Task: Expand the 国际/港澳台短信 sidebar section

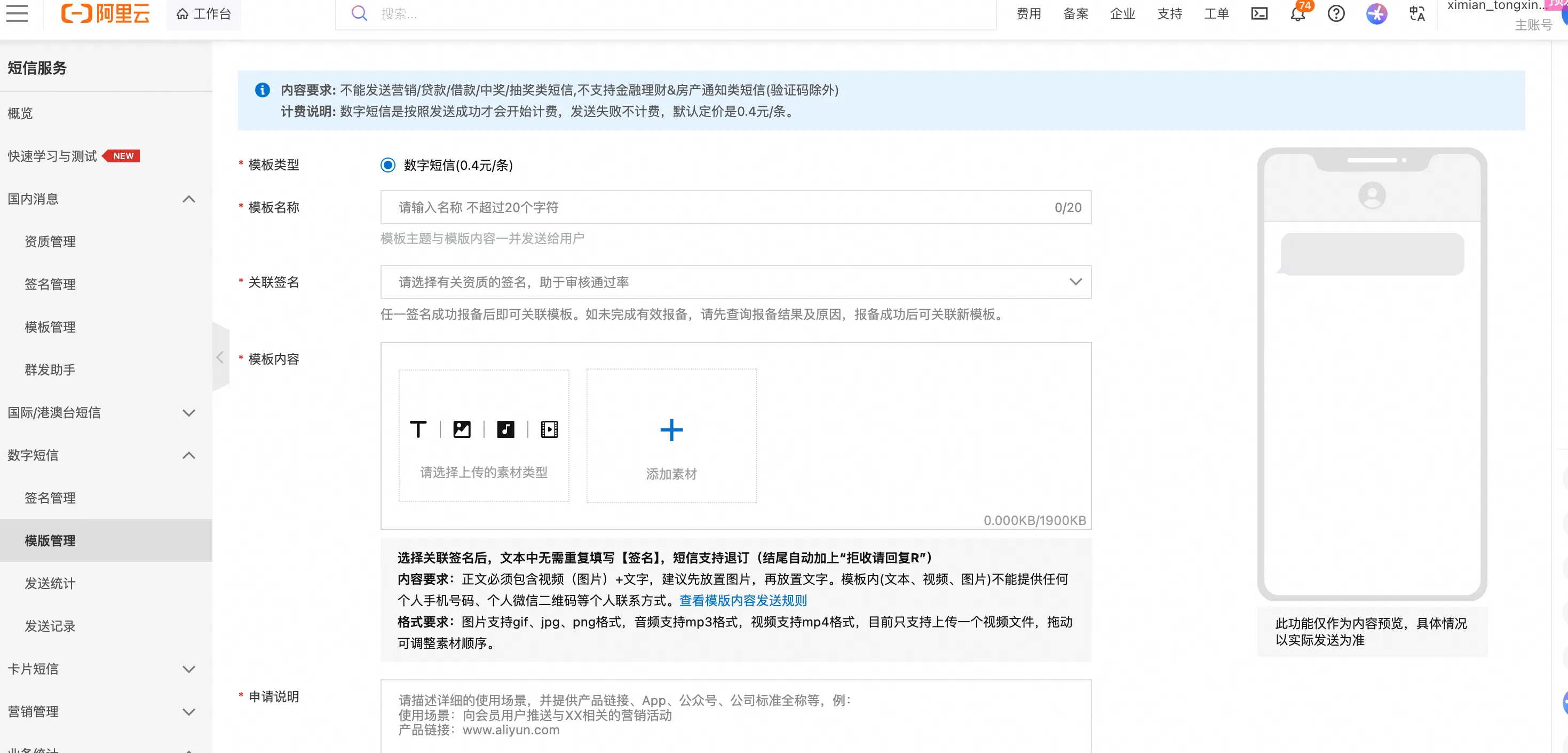Action: (189, 413)
